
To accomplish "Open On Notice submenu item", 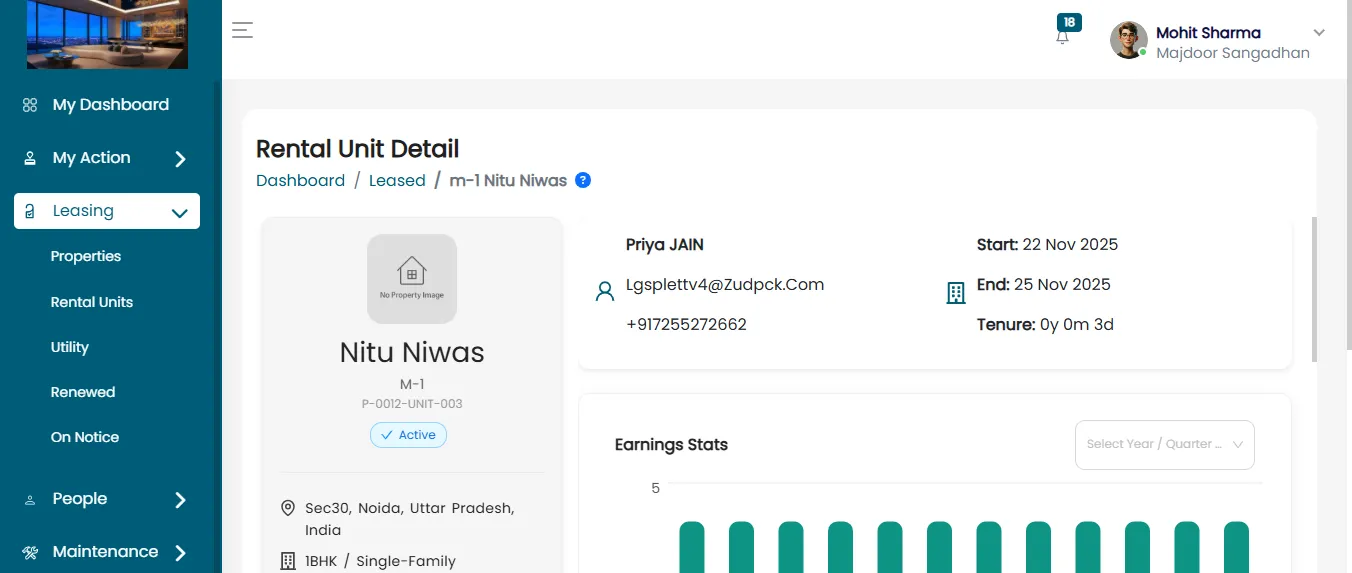I will click(85, 437).
